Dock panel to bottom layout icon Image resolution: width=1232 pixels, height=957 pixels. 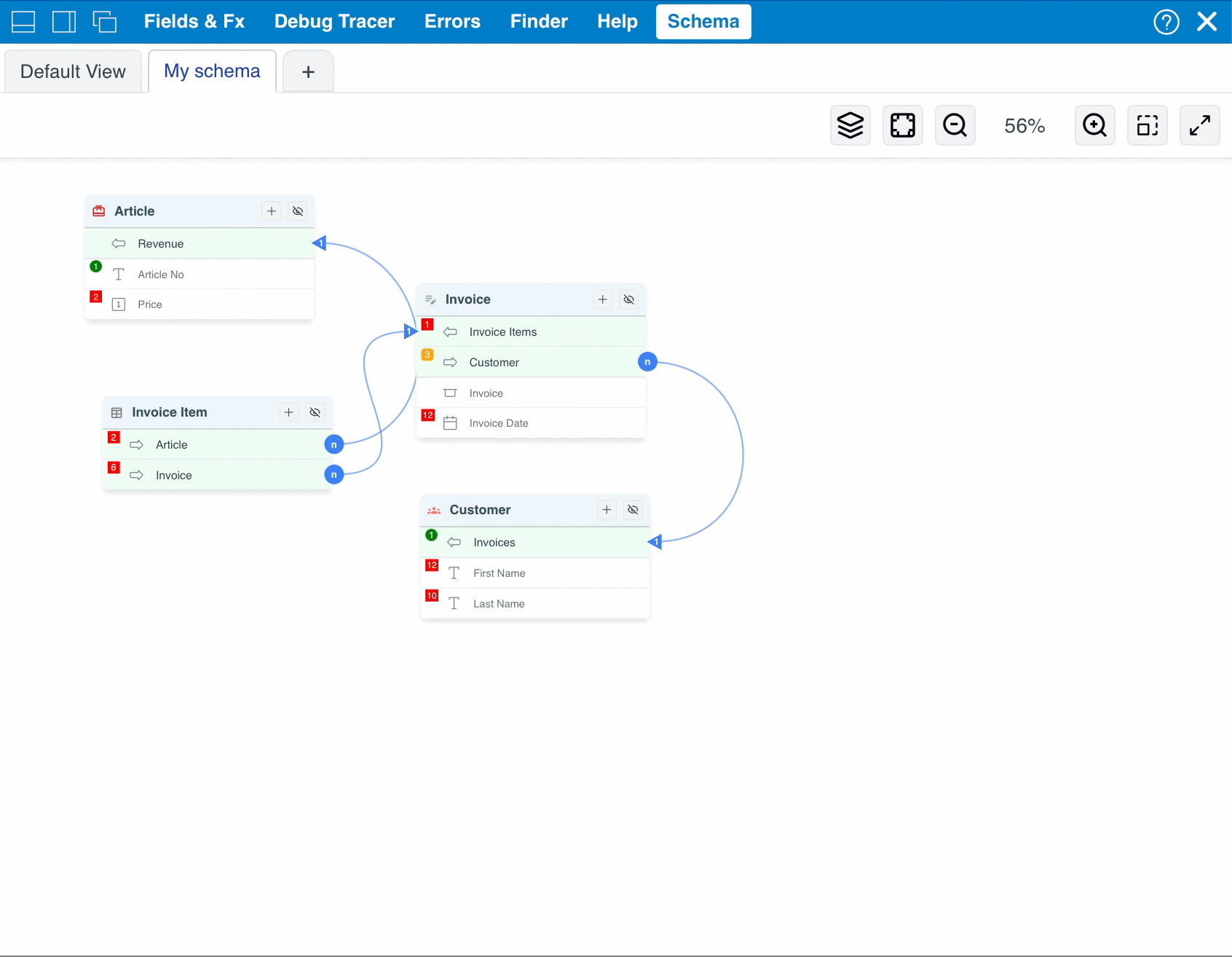coord(23,22)
